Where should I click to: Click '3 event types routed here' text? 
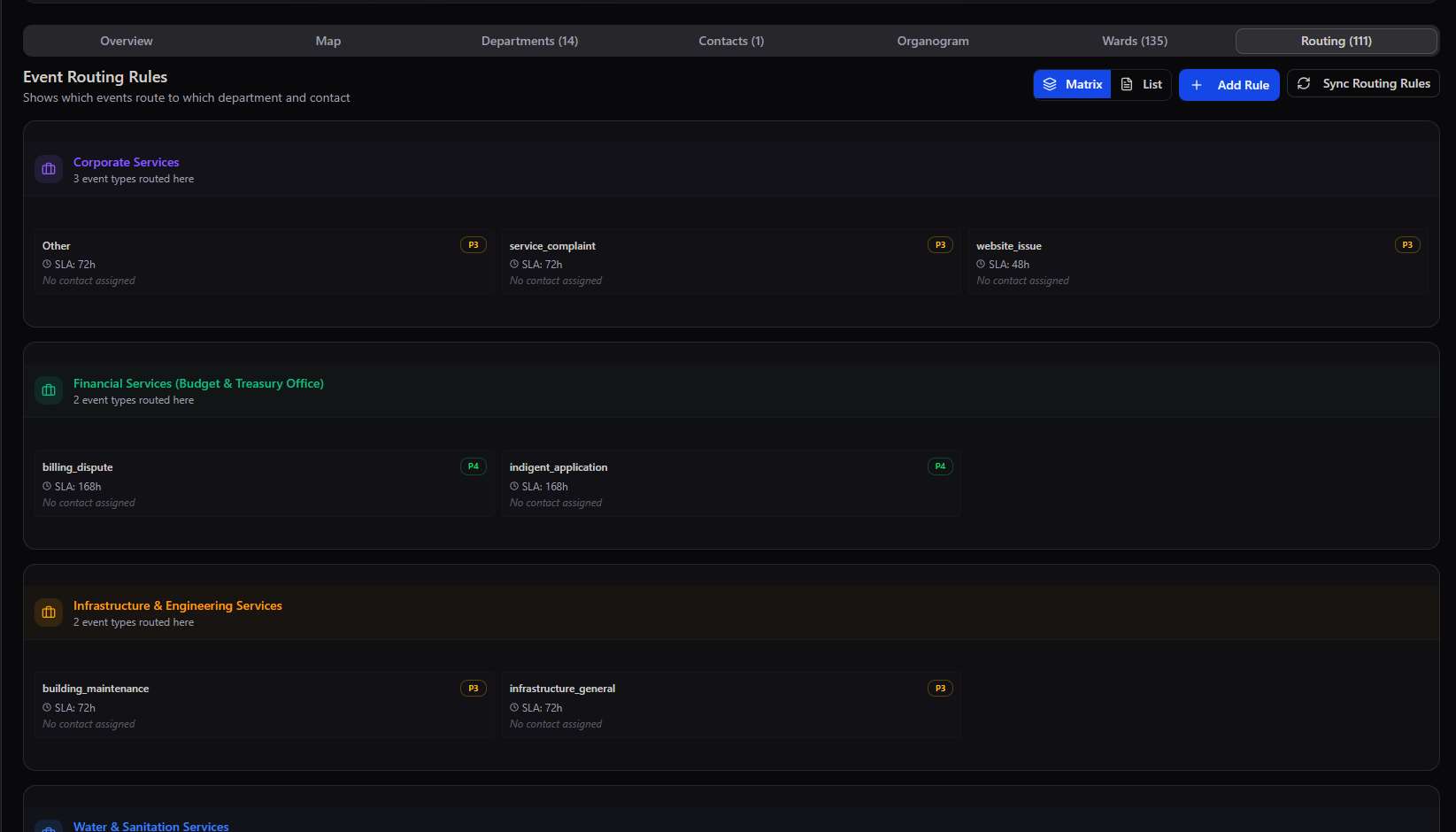(x=134, y=179)
